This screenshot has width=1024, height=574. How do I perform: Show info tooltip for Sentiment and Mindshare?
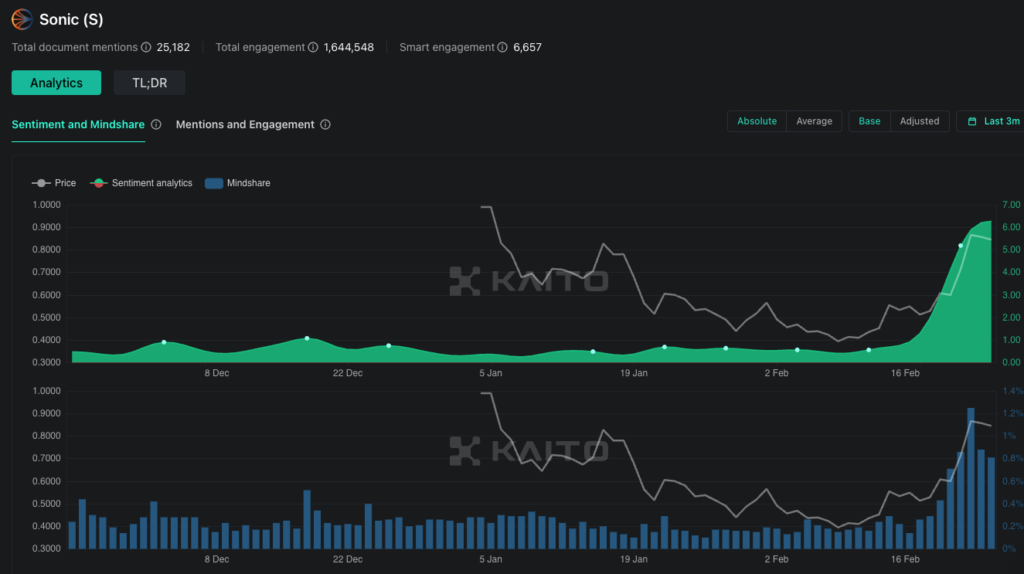coord(156,124)
